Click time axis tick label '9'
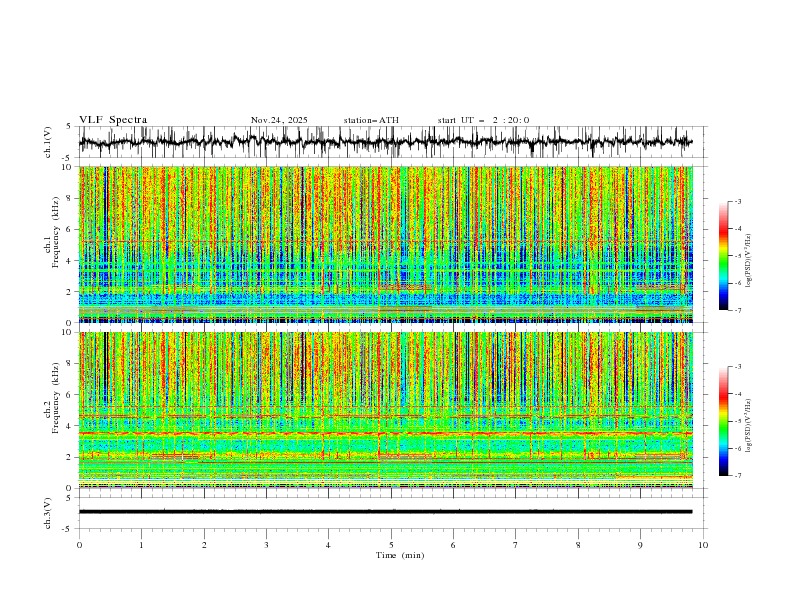 (x=640, y=545)
